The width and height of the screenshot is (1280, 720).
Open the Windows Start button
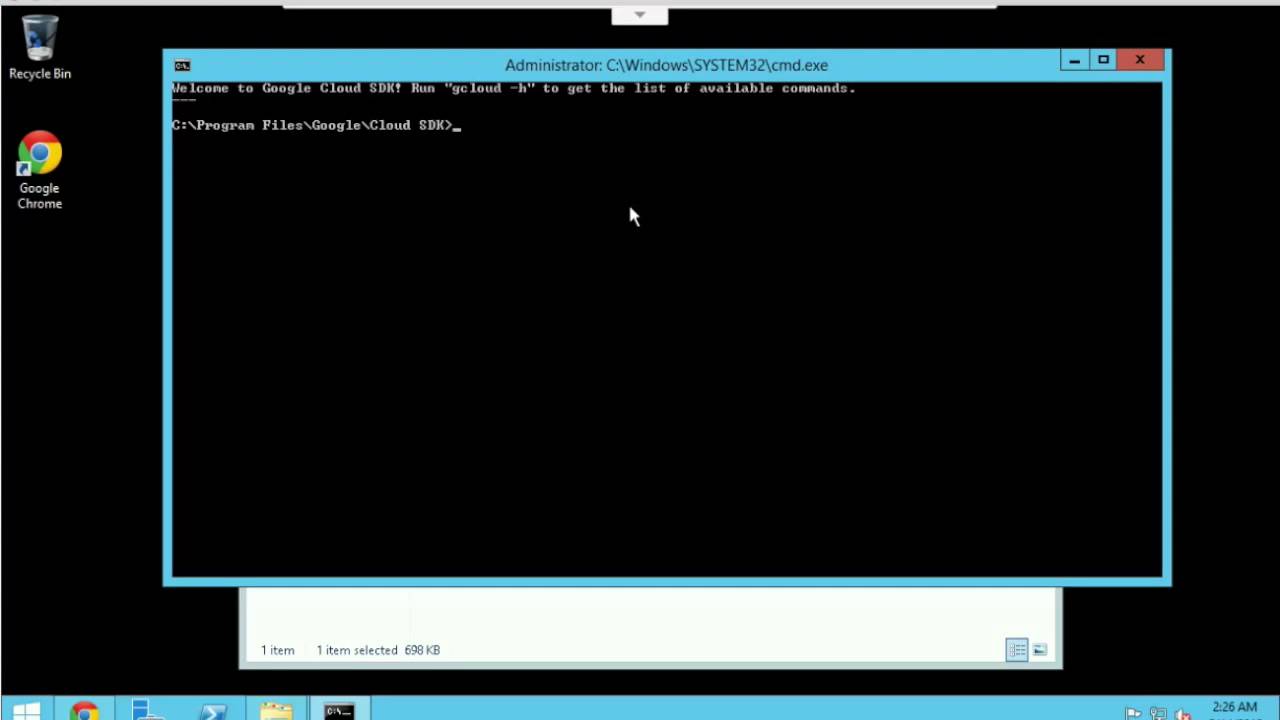[27, 711]
